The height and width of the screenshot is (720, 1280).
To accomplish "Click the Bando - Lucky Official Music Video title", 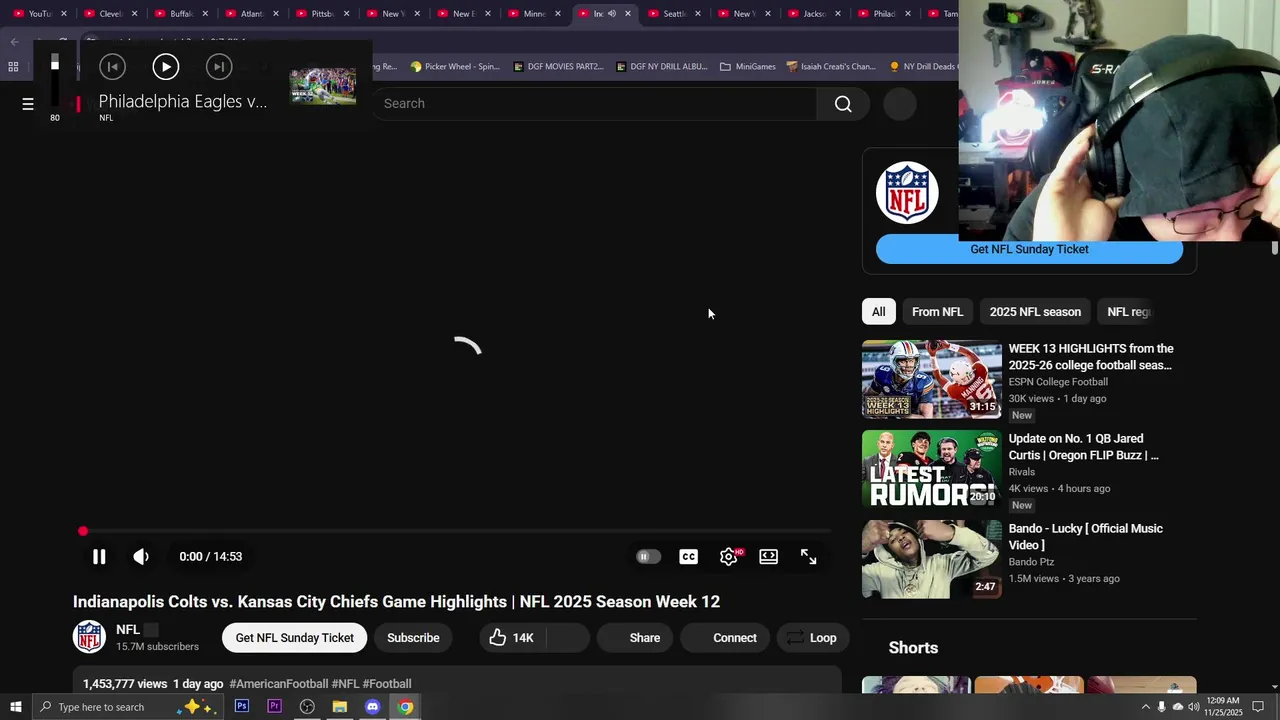I will 1085,537.
